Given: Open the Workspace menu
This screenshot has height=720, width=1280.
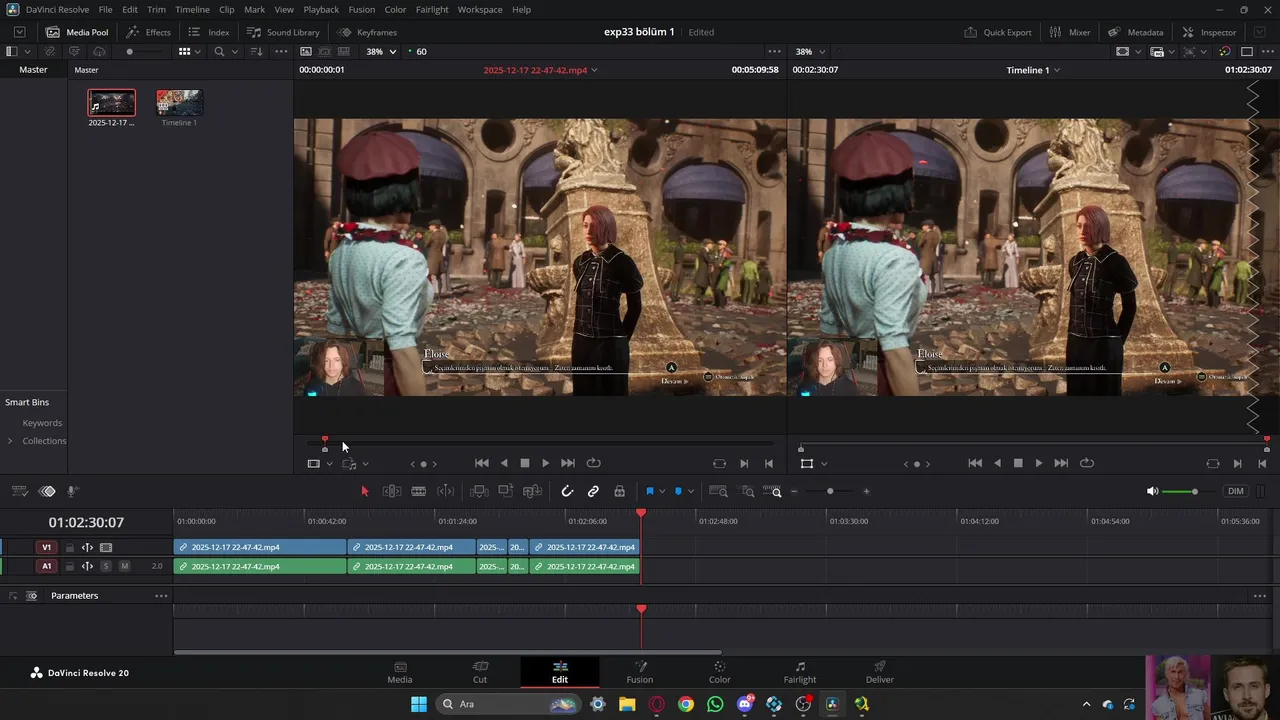Looking at the screenshot, I should coord(480,9).
